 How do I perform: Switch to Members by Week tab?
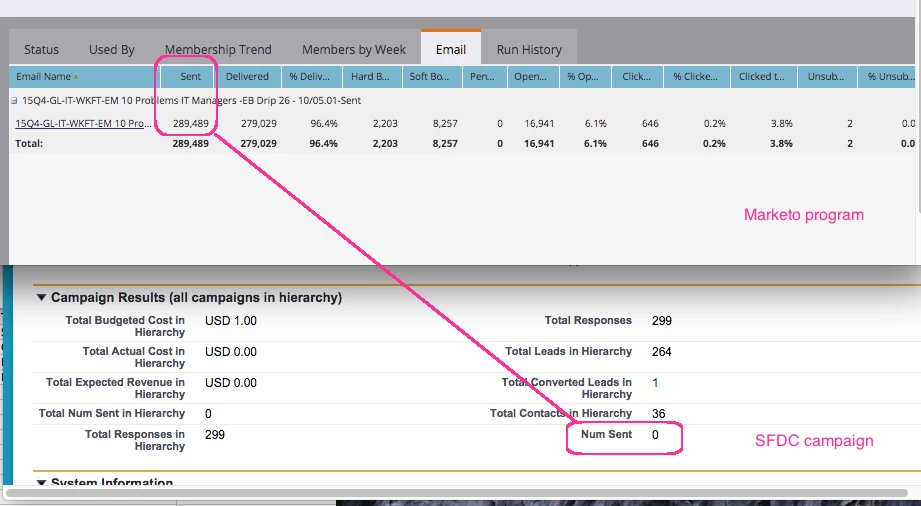(354, 49)
